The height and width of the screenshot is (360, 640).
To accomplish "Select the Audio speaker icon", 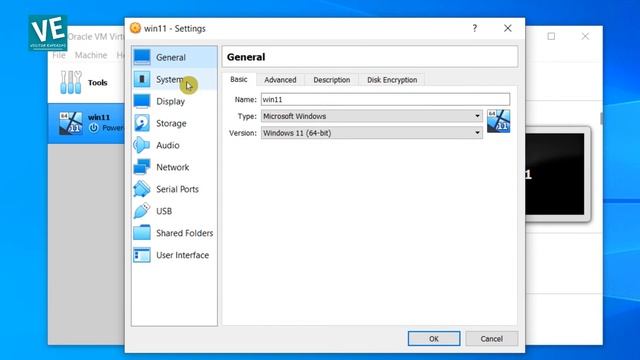I will (142, 145).
